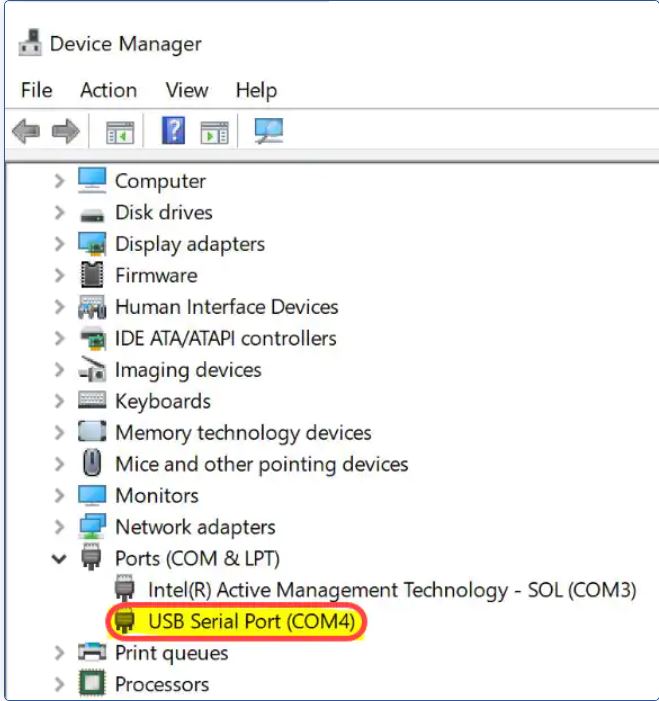This screenshot has width=659, height=701.
Task: Select the Processors label
Action: point(162,684)
